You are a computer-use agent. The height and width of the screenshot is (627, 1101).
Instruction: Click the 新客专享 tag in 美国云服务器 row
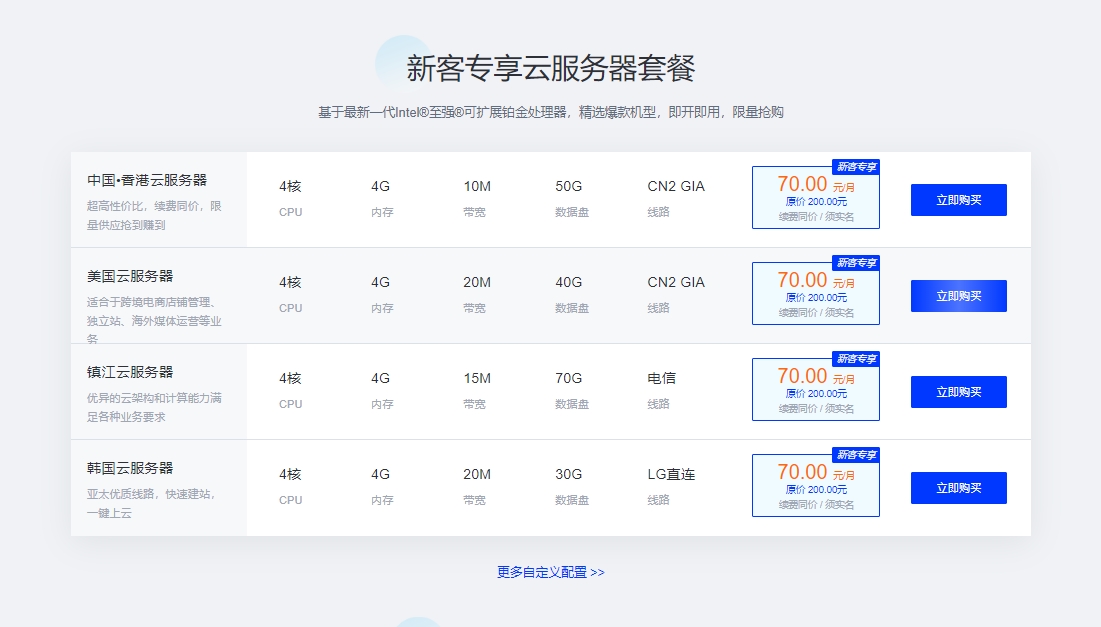pos(856,263)
